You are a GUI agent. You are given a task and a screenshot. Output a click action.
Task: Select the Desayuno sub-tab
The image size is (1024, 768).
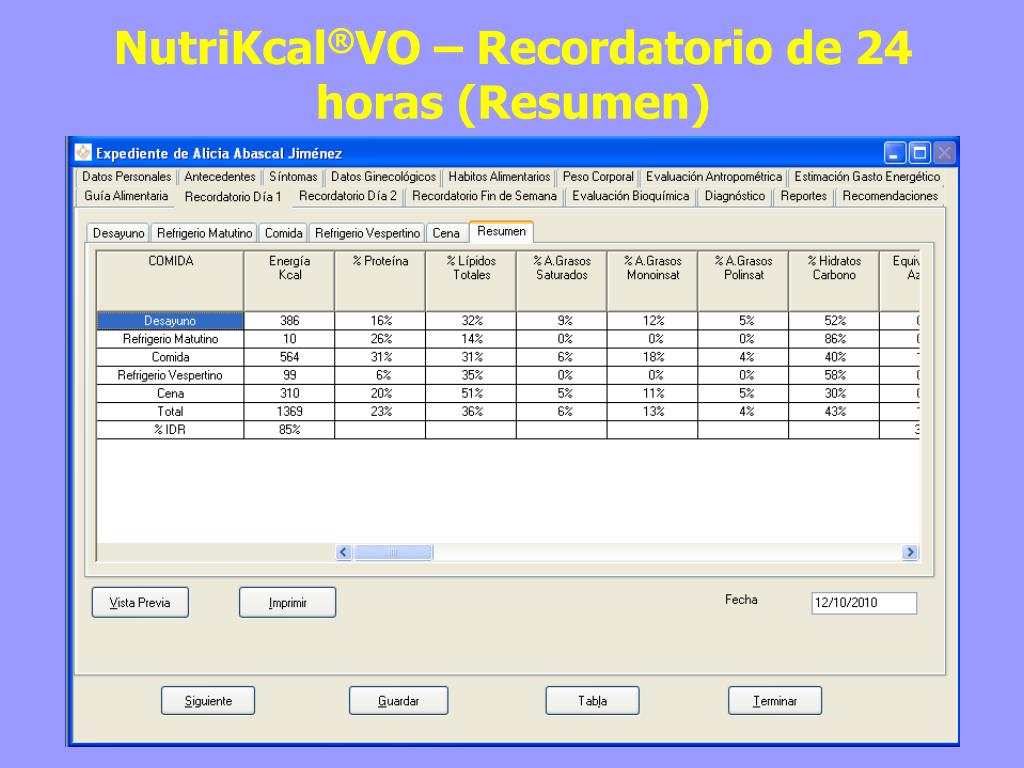point(118,233)
